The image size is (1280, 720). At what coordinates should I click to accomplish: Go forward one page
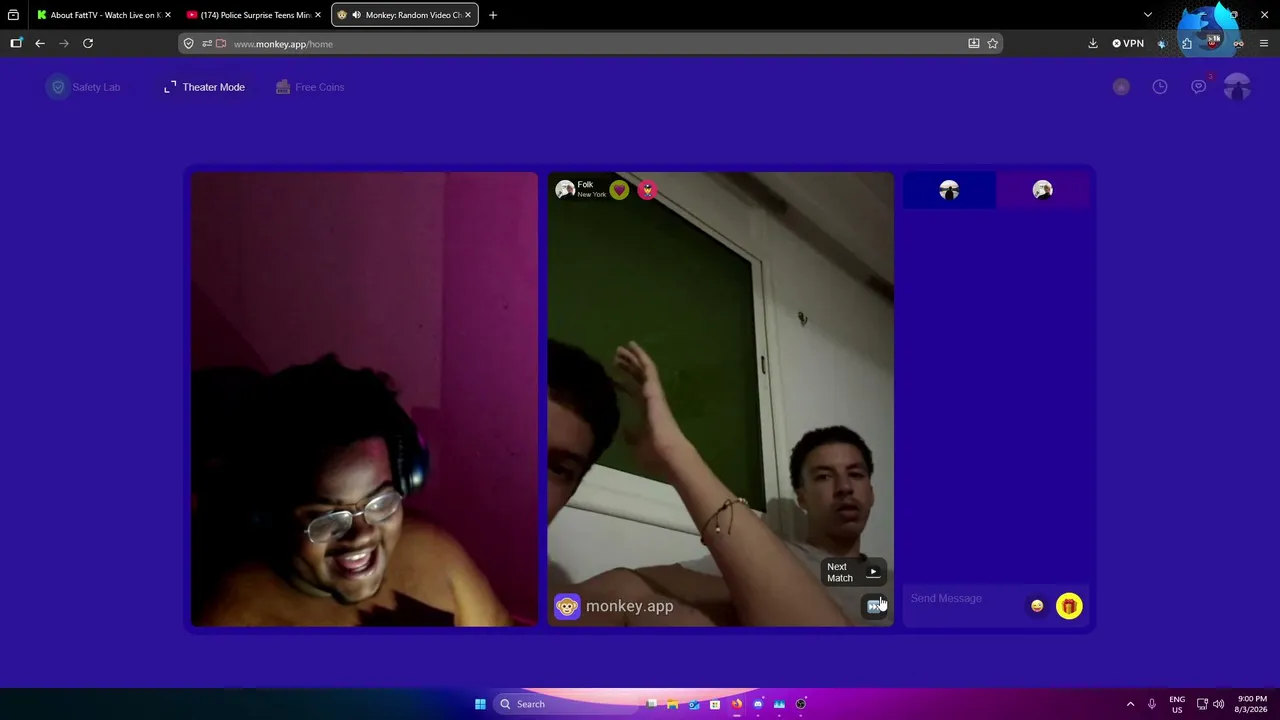64,43
